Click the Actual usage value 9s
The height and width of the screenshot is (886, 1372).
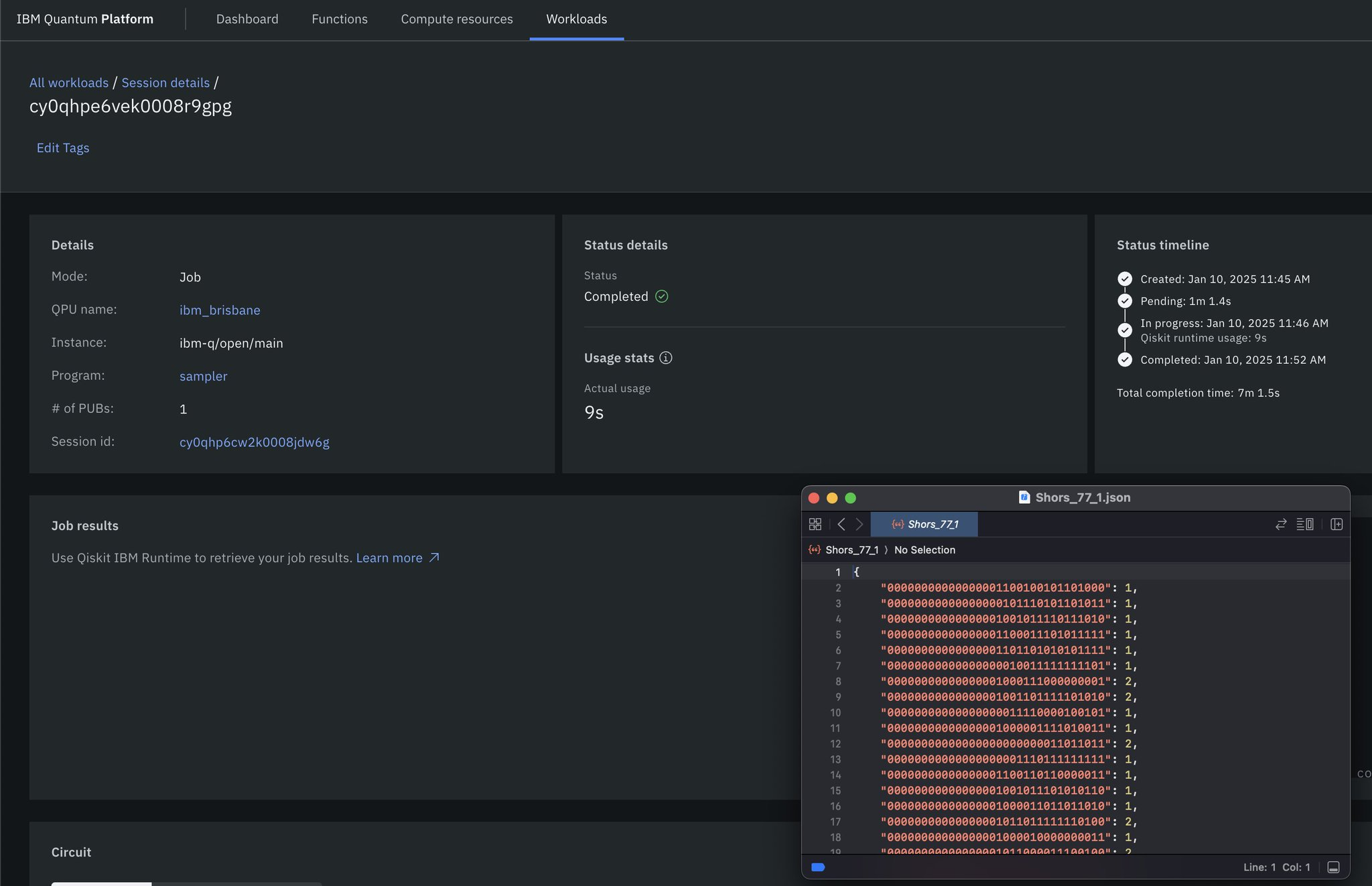[594, 412]
